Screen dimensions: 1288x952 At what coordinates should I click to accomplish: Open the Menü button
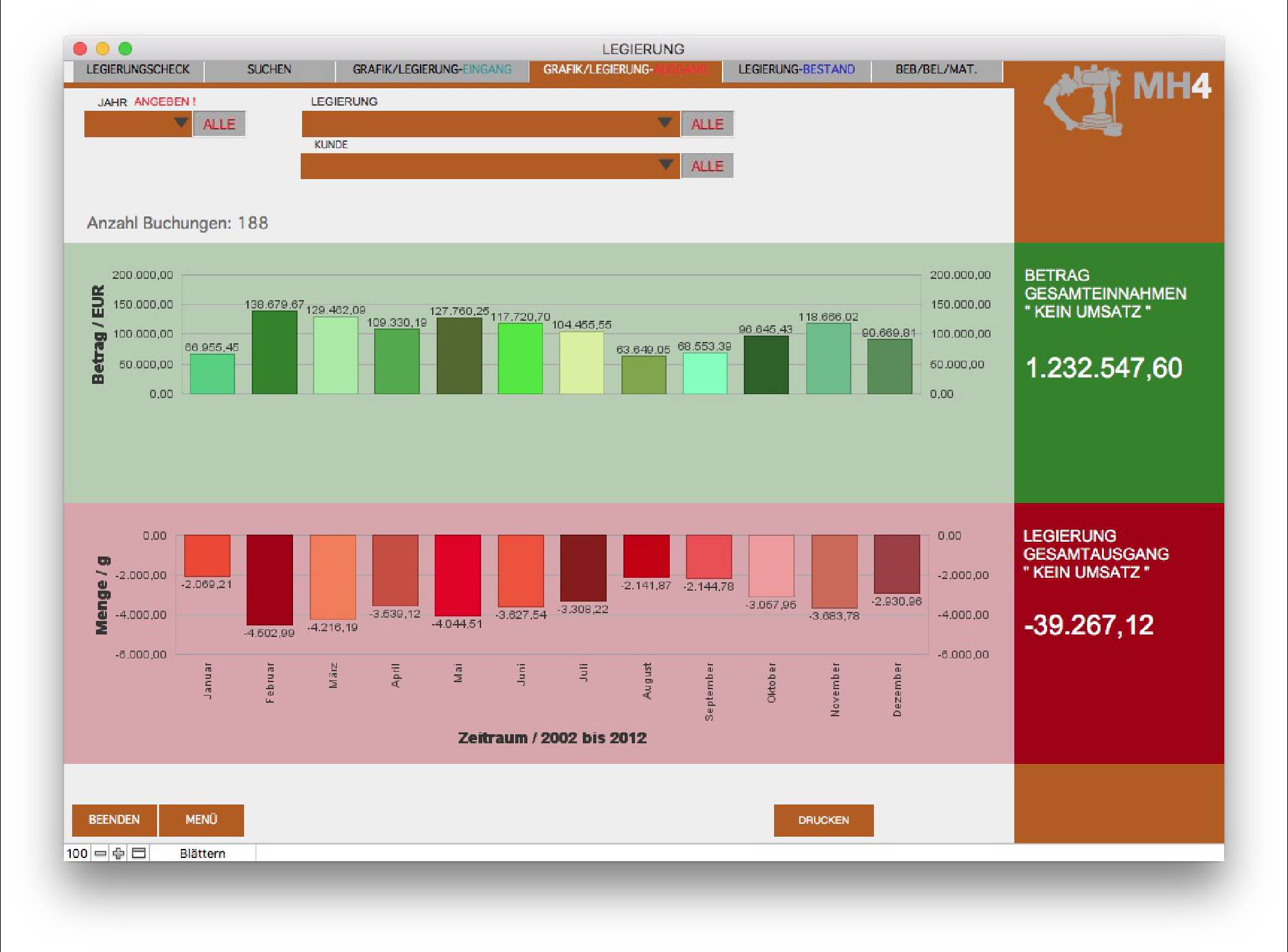point(201,819)
